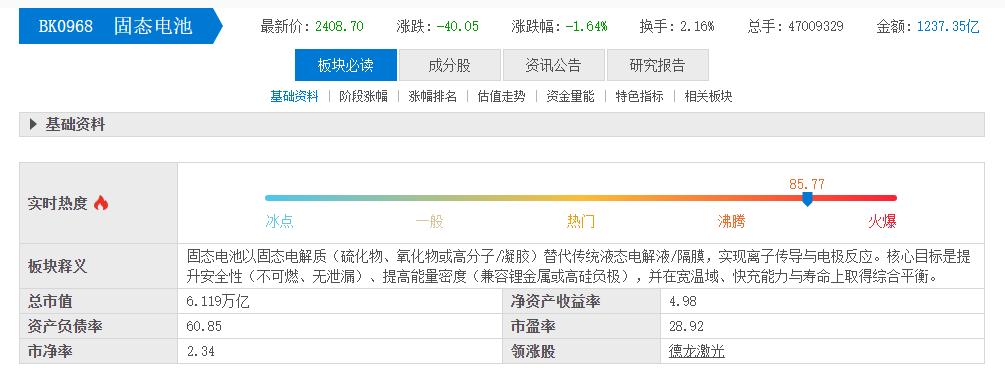
Task: Jump to 阶段涨幅 sub-section
Action: pyautogui.click(x=363, y=96)
